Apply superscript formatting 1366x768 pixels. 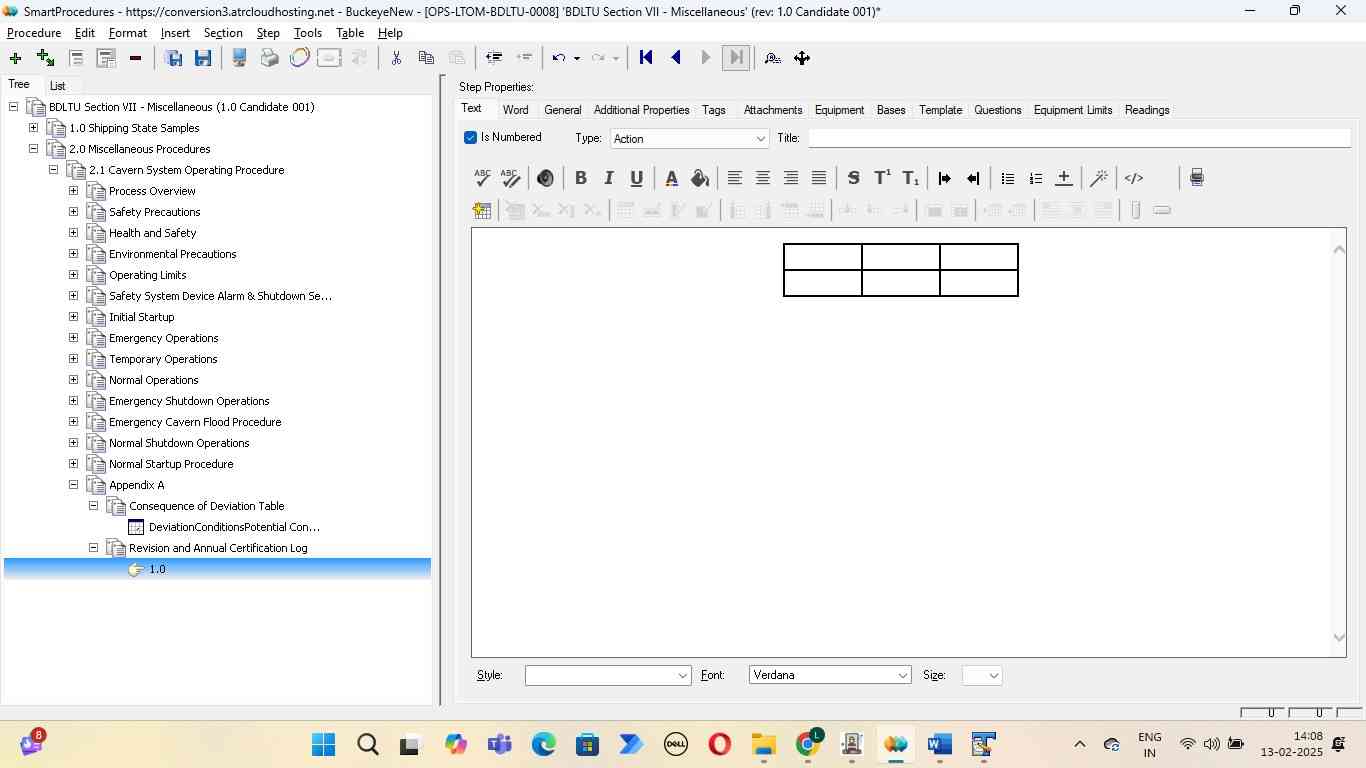[x=882, y=178]
